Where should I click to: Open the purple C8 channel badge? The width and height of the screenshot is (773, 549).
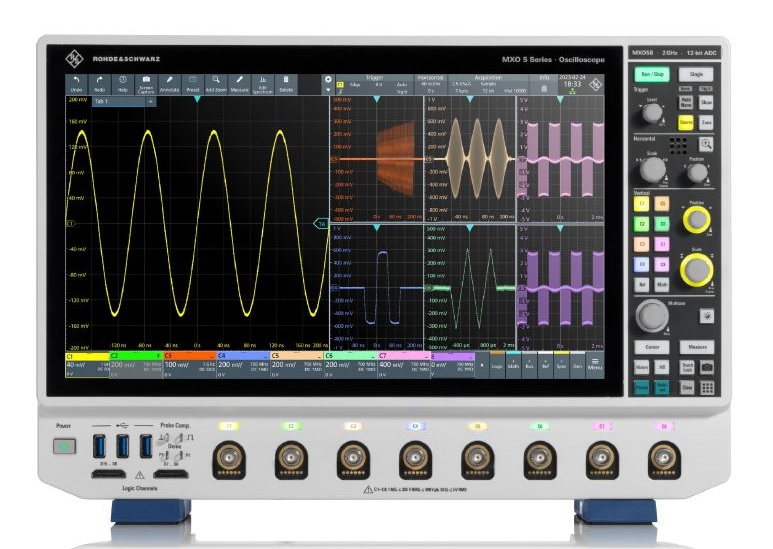point(453,365)
